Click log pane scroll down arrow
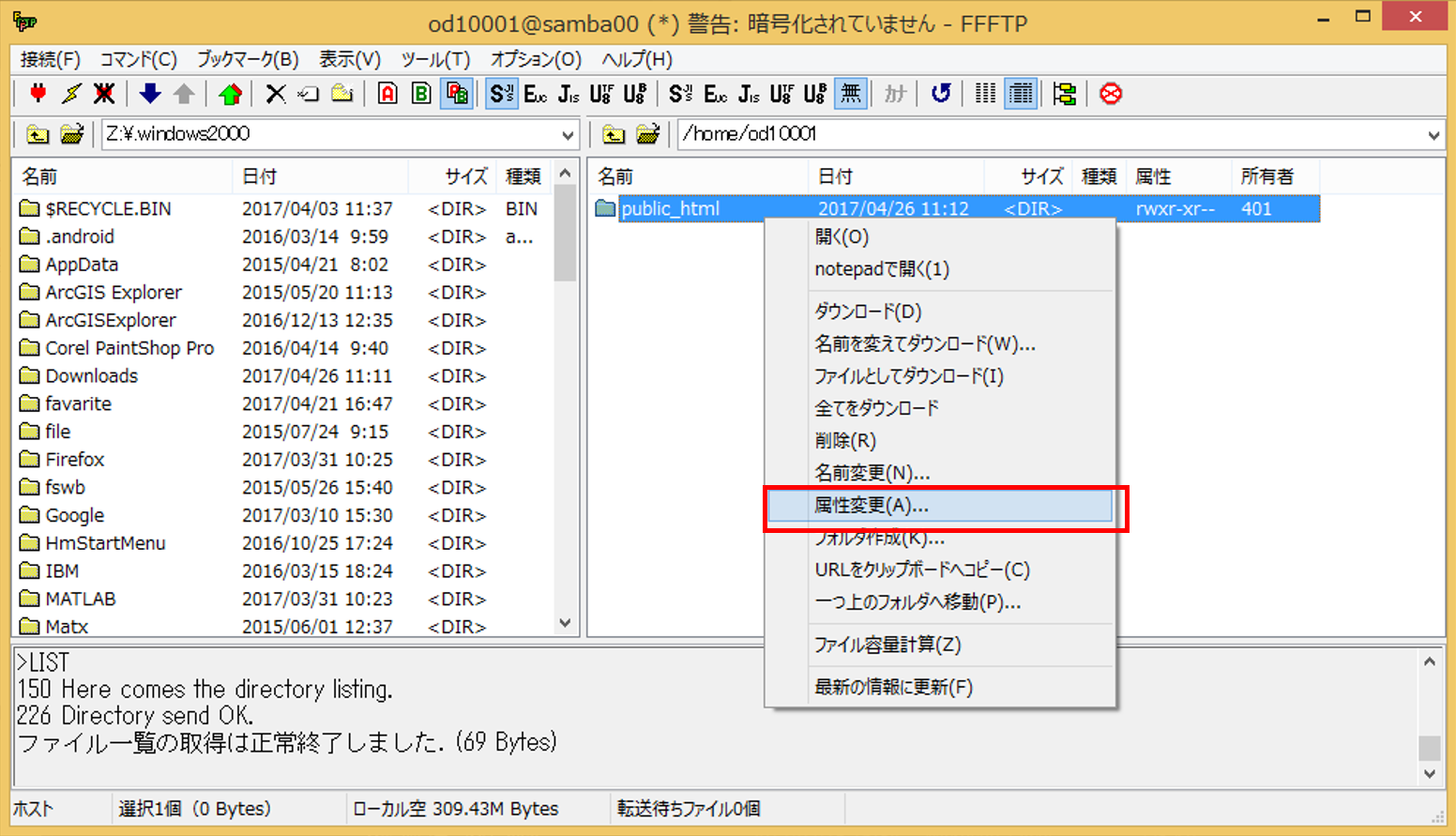This screenshot has height=836, width=1456. 1430,774
